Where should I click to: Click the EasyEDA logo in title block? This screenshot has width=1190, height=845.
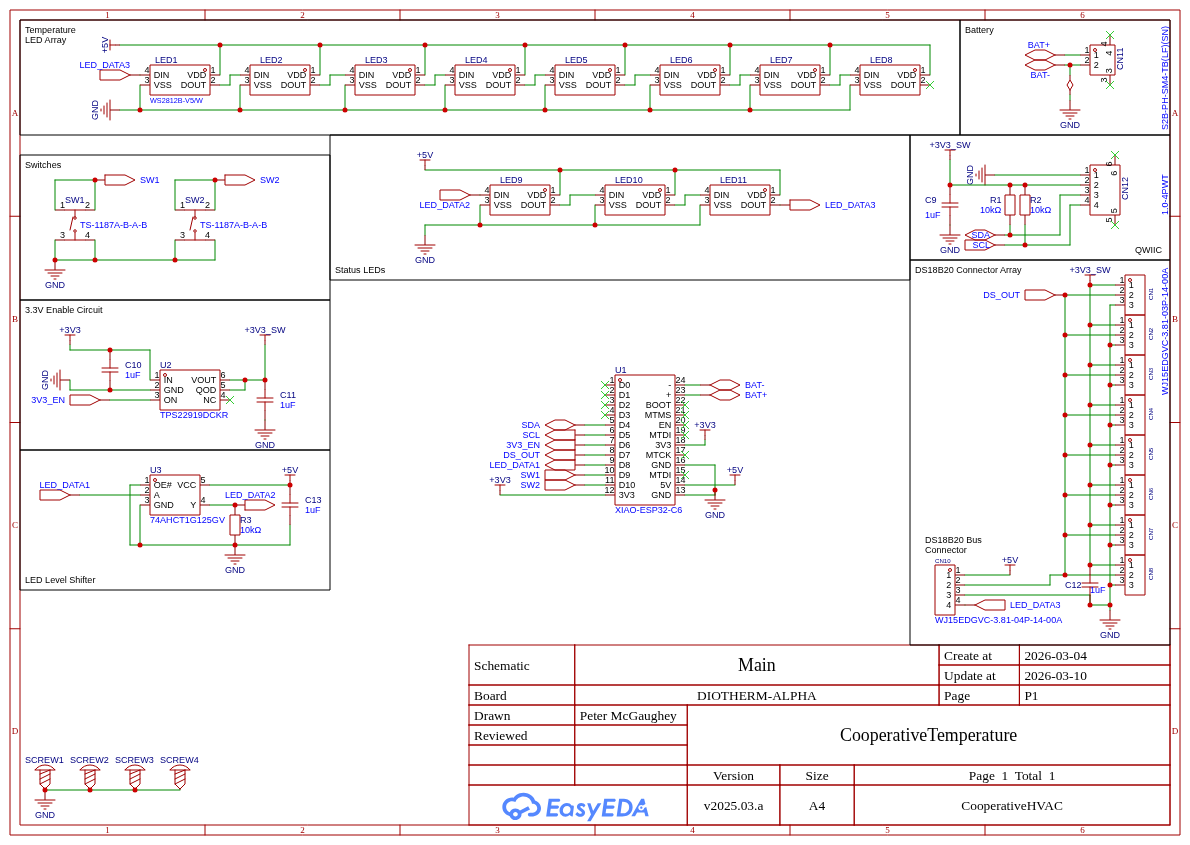pos(575,806)
